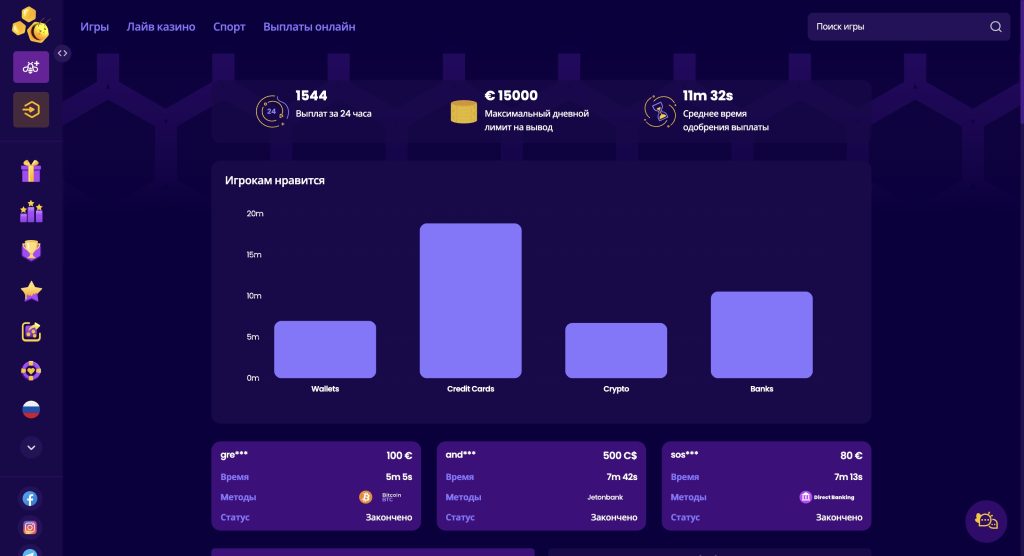
Task: Click the login arrow sidebar icon
Action: coord(31,110)
